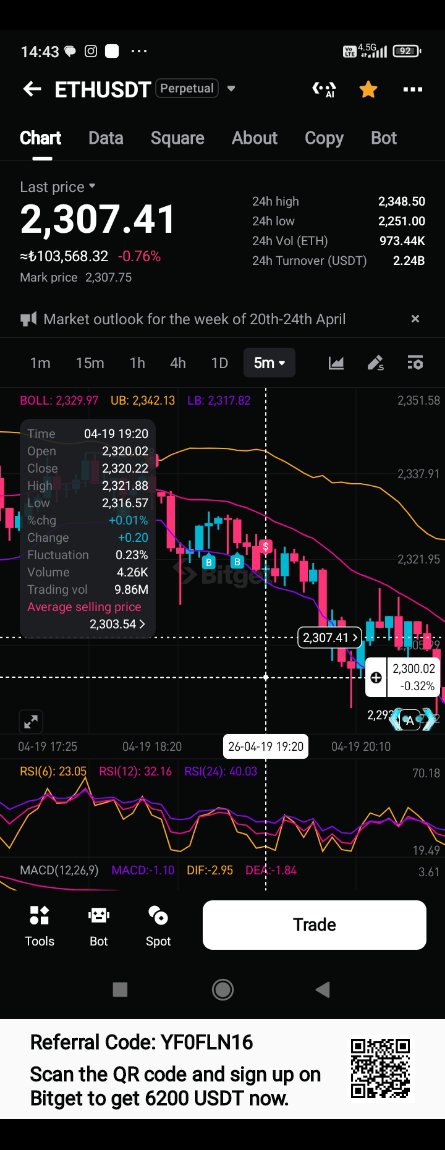Tap the 24h high value 2,348.50

click(x=401, y=201)
